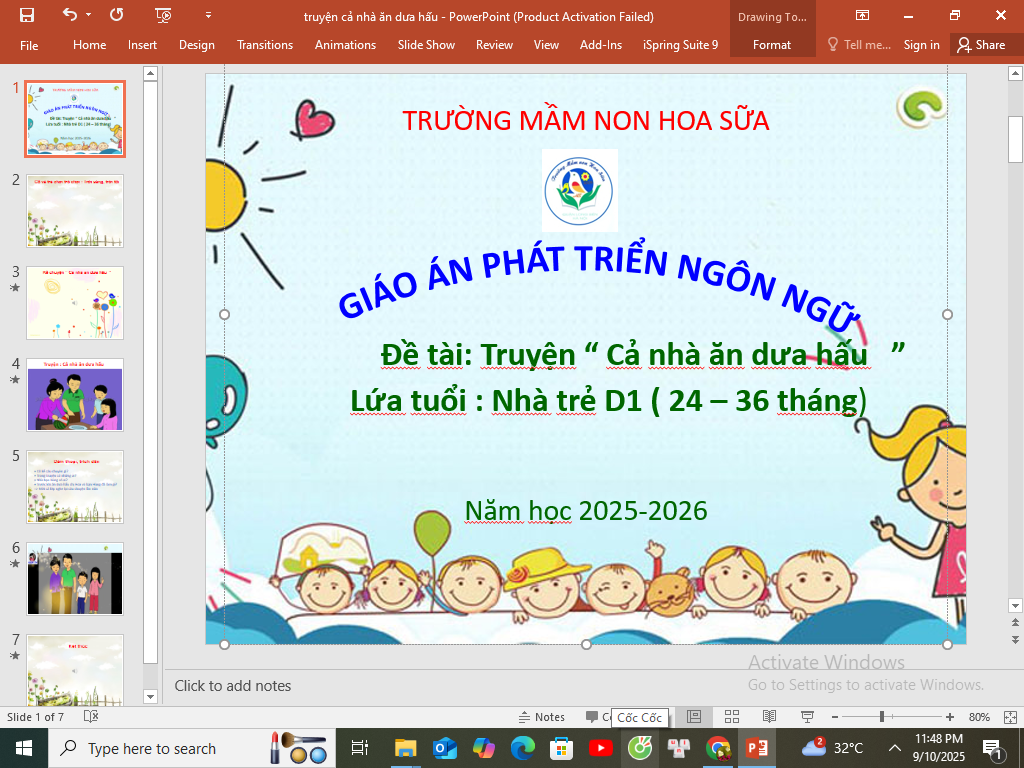The height and width of the screenshot is (768, 1024).
Task: Click the Repeat/Redo icon
Action: 117,15
